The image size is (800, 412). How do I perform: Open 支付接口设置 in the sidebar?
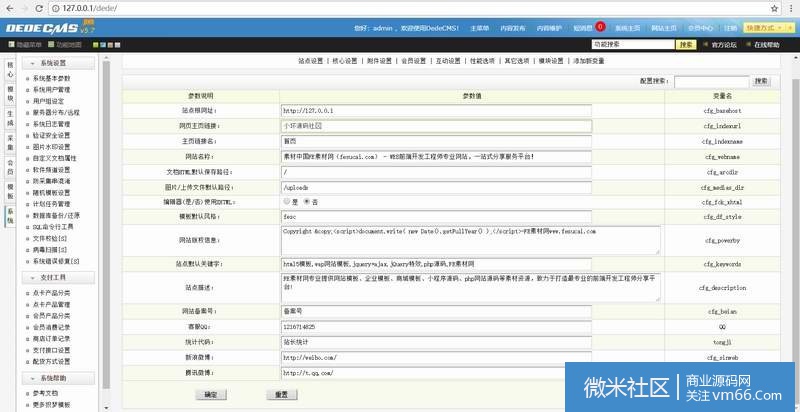tap(52, 350)
